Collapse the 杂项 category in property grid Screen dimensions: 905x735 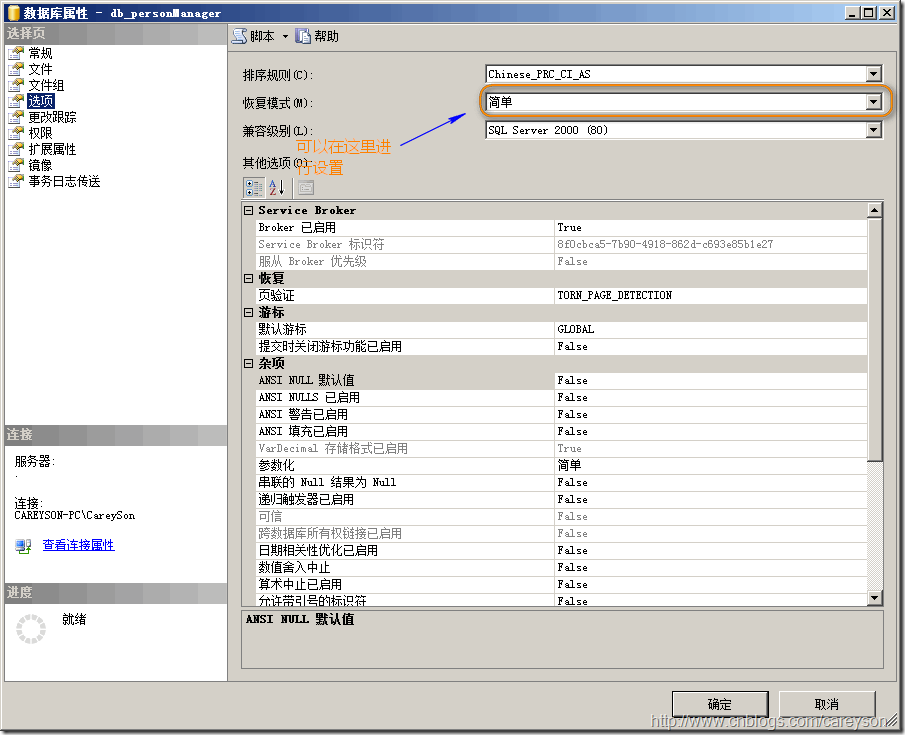[249, 364]
